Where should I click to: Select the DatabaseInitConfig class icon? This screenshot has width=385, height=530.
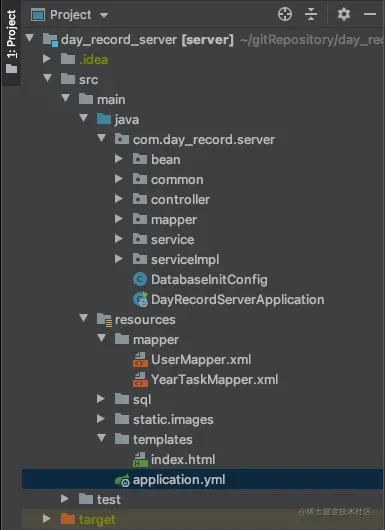(x=140, y=280)
